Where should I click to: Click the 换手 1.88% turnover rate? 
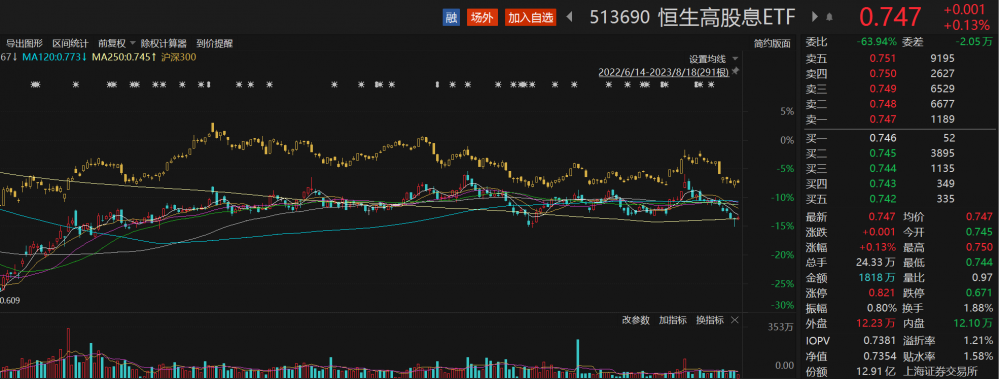977,309
